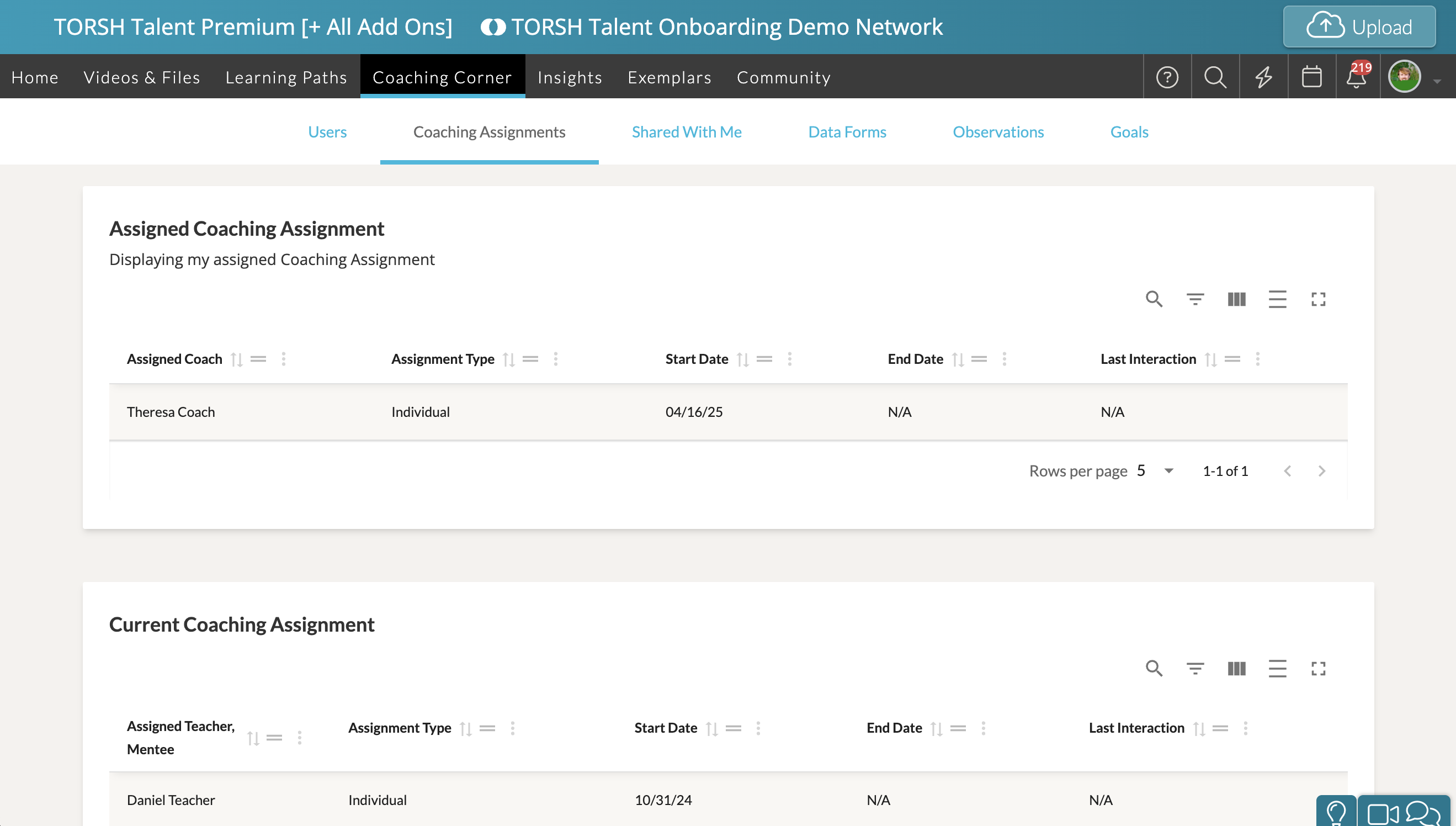Open the calendar icon in top bar

pos(1311,77)
